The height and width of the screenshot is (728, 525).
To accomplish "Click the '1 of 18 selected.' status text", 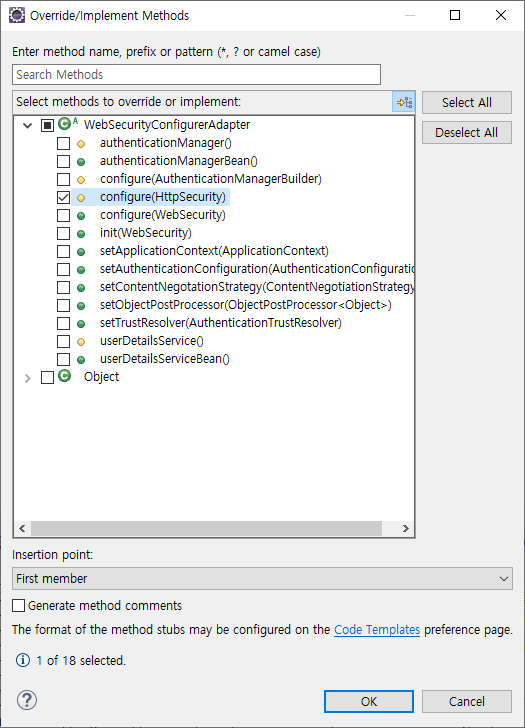I will click(81, 660).
